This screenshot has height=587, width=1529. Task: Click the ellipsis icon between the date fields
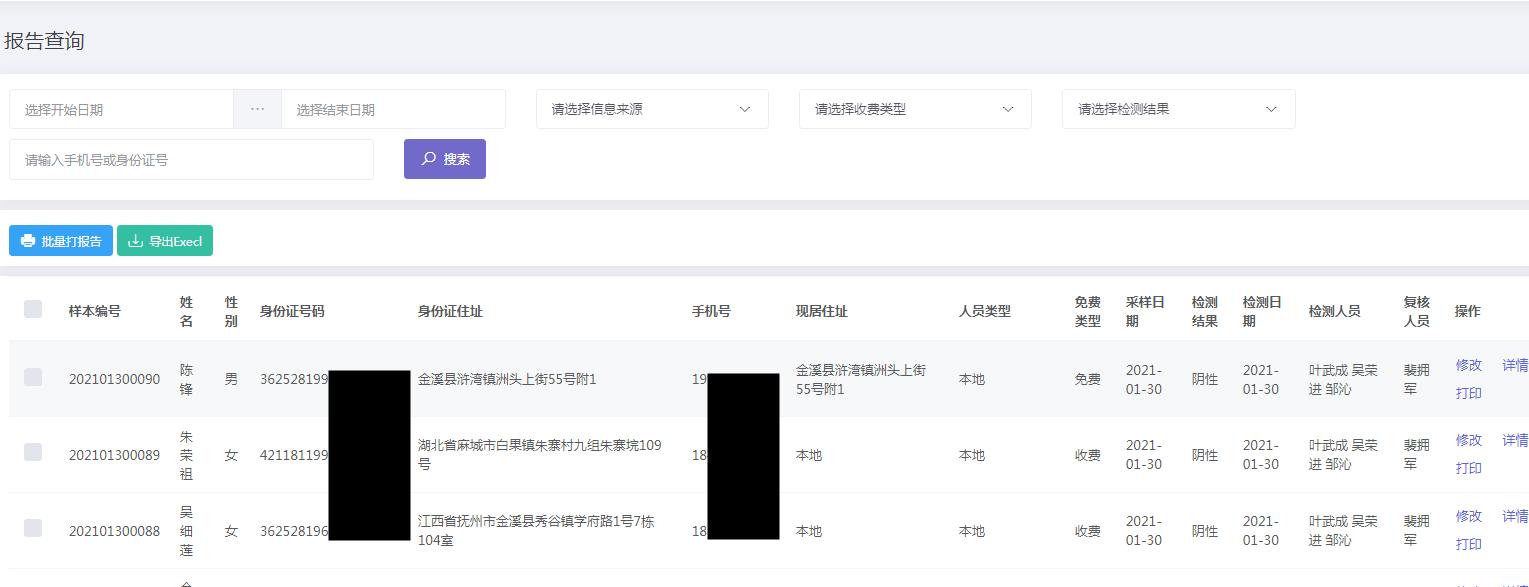point(257,108)
